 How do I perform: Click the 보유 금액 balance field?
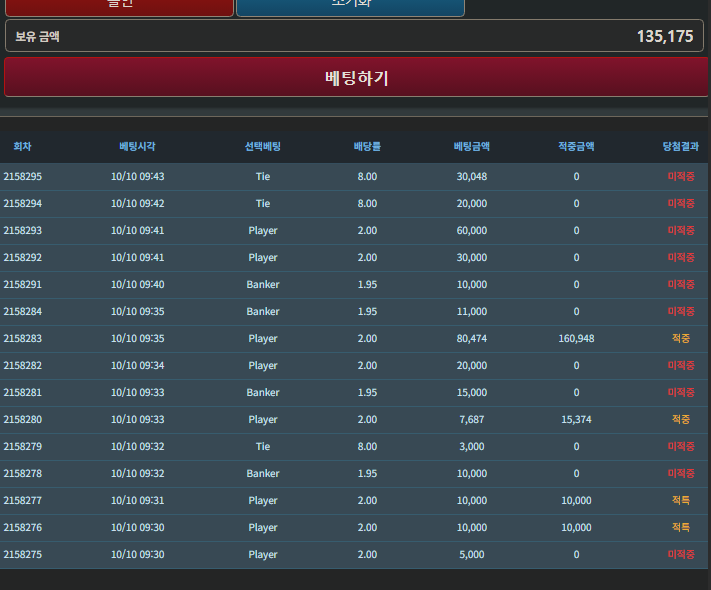354,36
